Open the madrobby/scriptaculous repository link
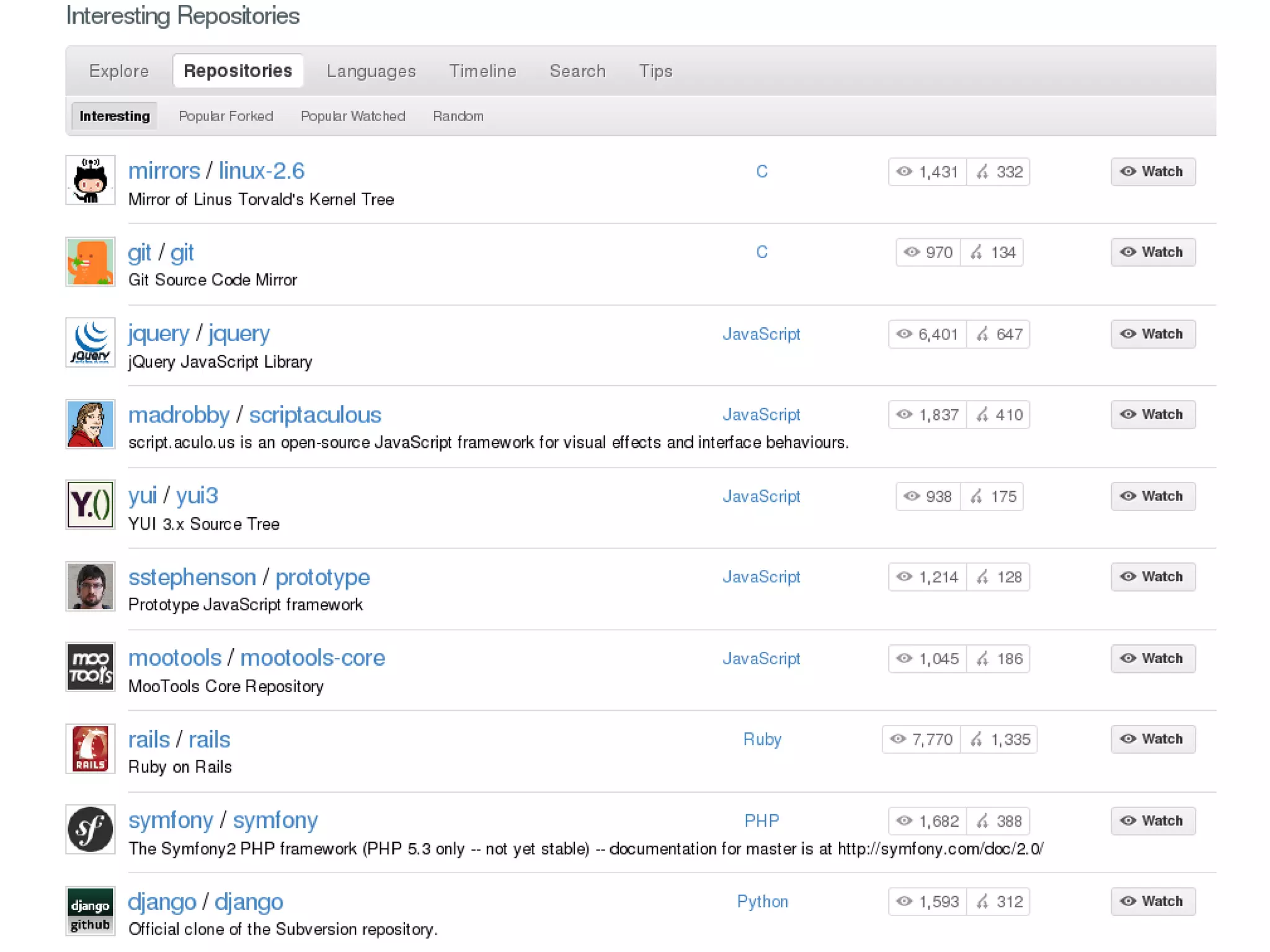This screenshot has height=952, width=1270. 314,415
